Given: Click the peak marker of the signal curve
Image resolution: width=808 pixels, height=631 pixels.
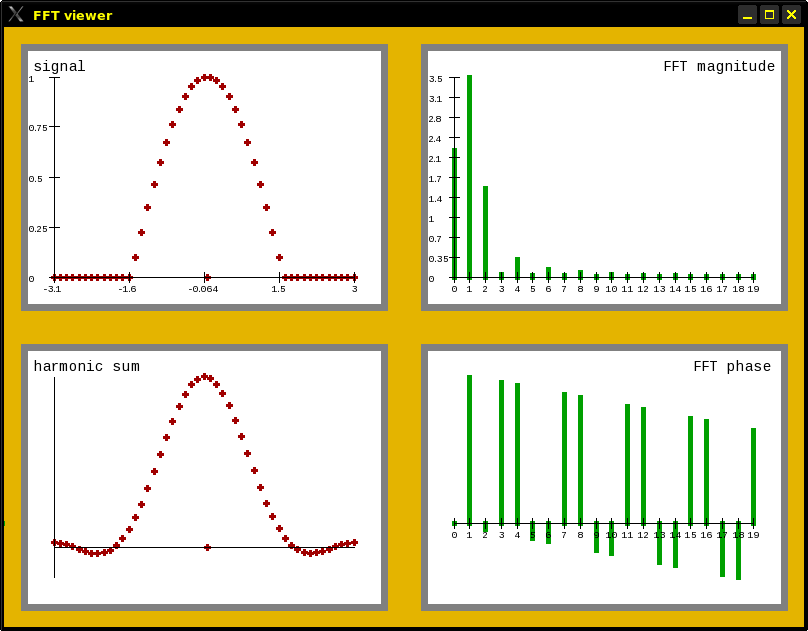Looking at the screenshot, I should [x=207, y=77].
